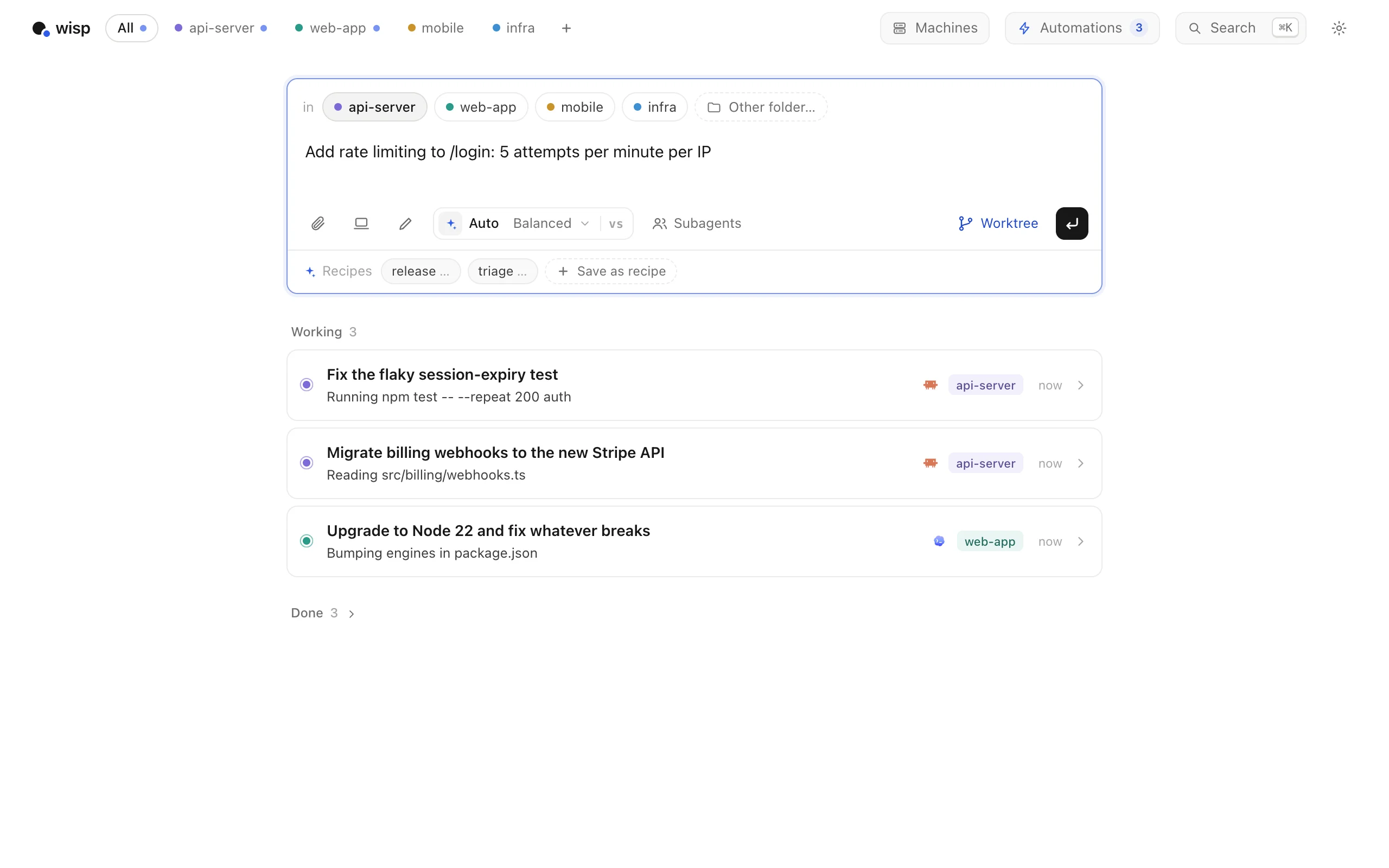The height and width of the screenshot is (868, 1389).
Task: Click the agent icon on Upgrade to Node 22 row
Action: coord(939,541)
